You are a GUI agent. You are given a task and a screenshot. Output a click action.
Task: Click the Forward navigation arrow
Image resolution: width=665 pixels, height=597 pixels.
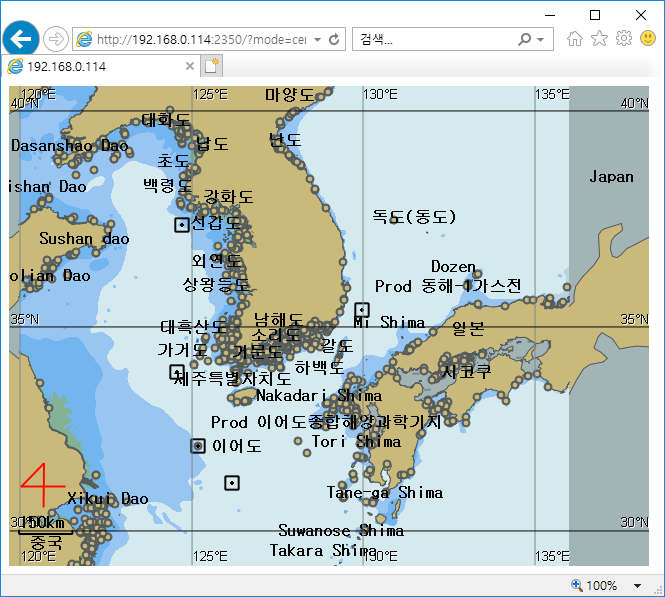55,39
